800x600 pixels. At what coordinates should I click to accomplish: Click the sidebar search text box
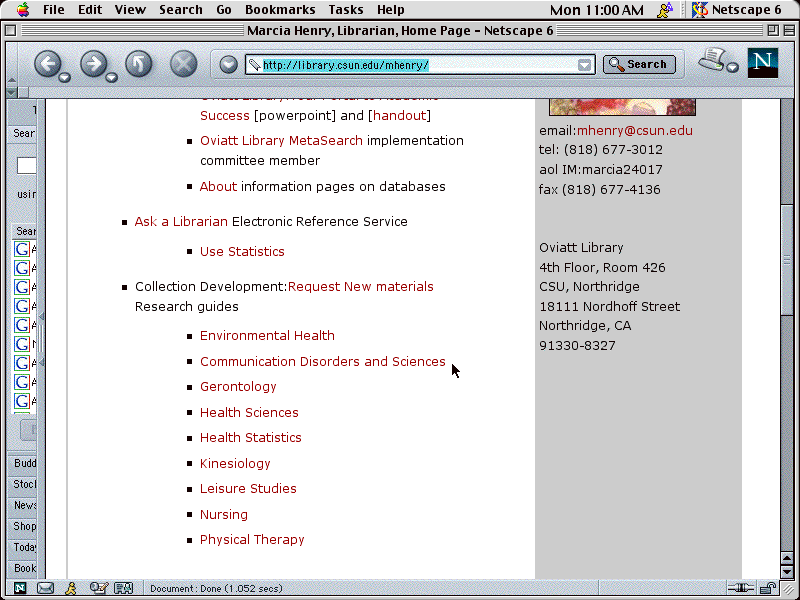coord(27,166)
